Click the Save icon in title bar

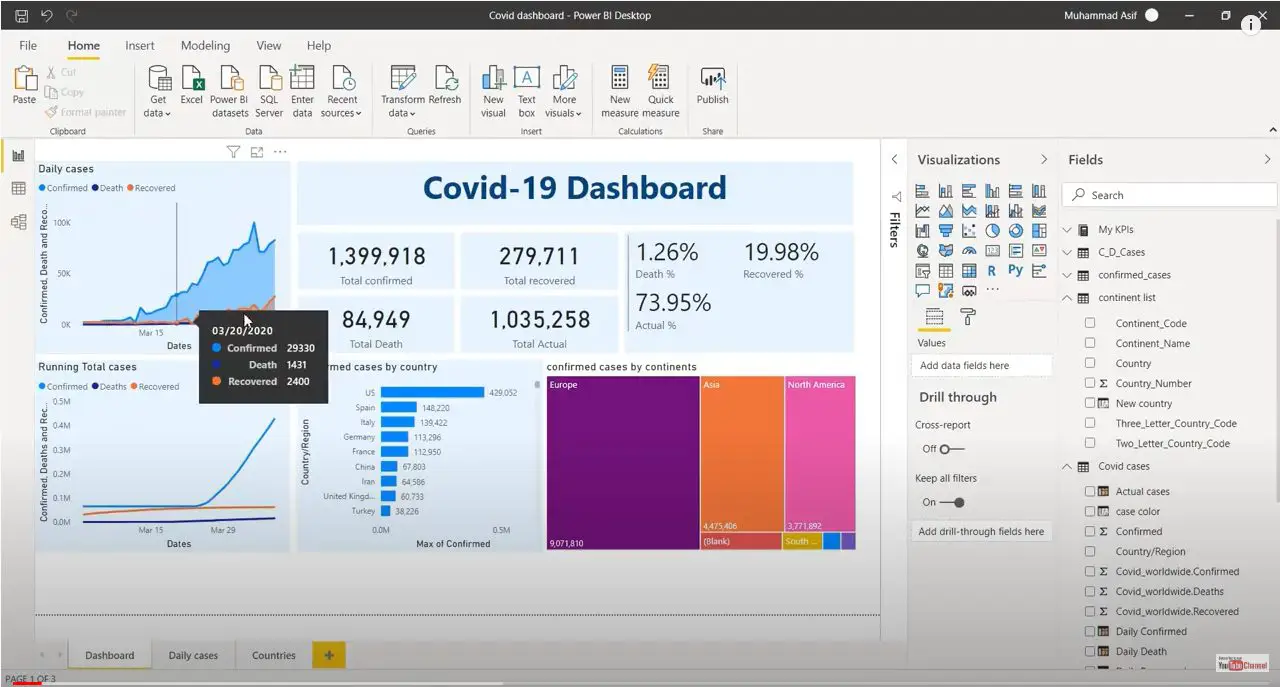[21, 16]
